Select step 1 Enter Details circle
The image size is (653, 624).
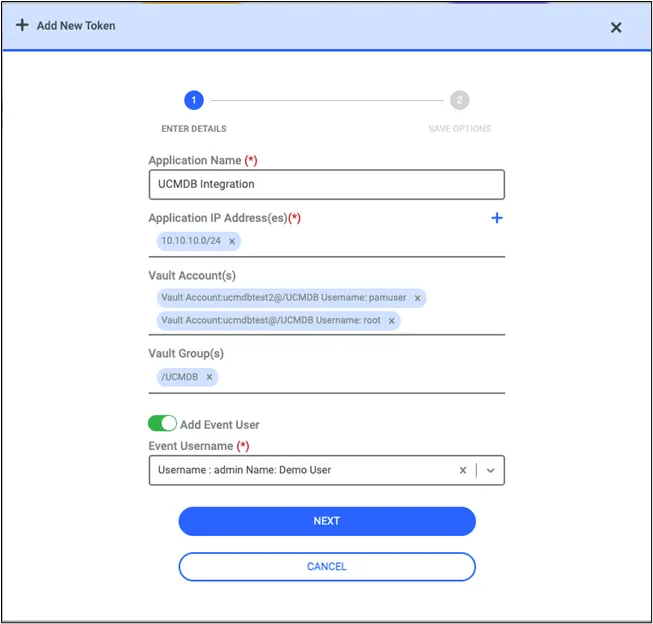tap(194, 100)
